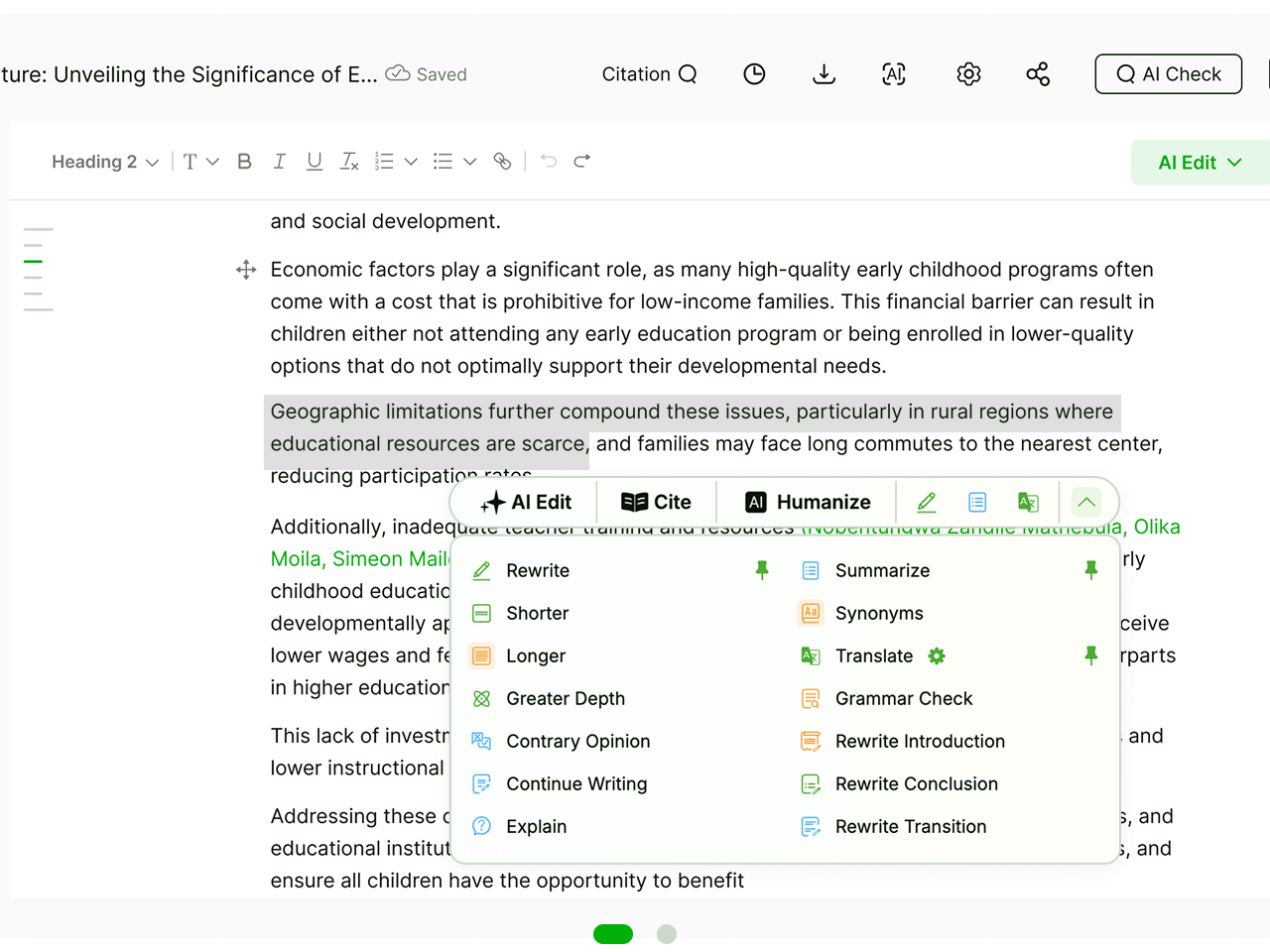The width and height of the screenshot is (1270, 952).
Task: Click the gray page indicator dot
Action: [x=667, y=934]
